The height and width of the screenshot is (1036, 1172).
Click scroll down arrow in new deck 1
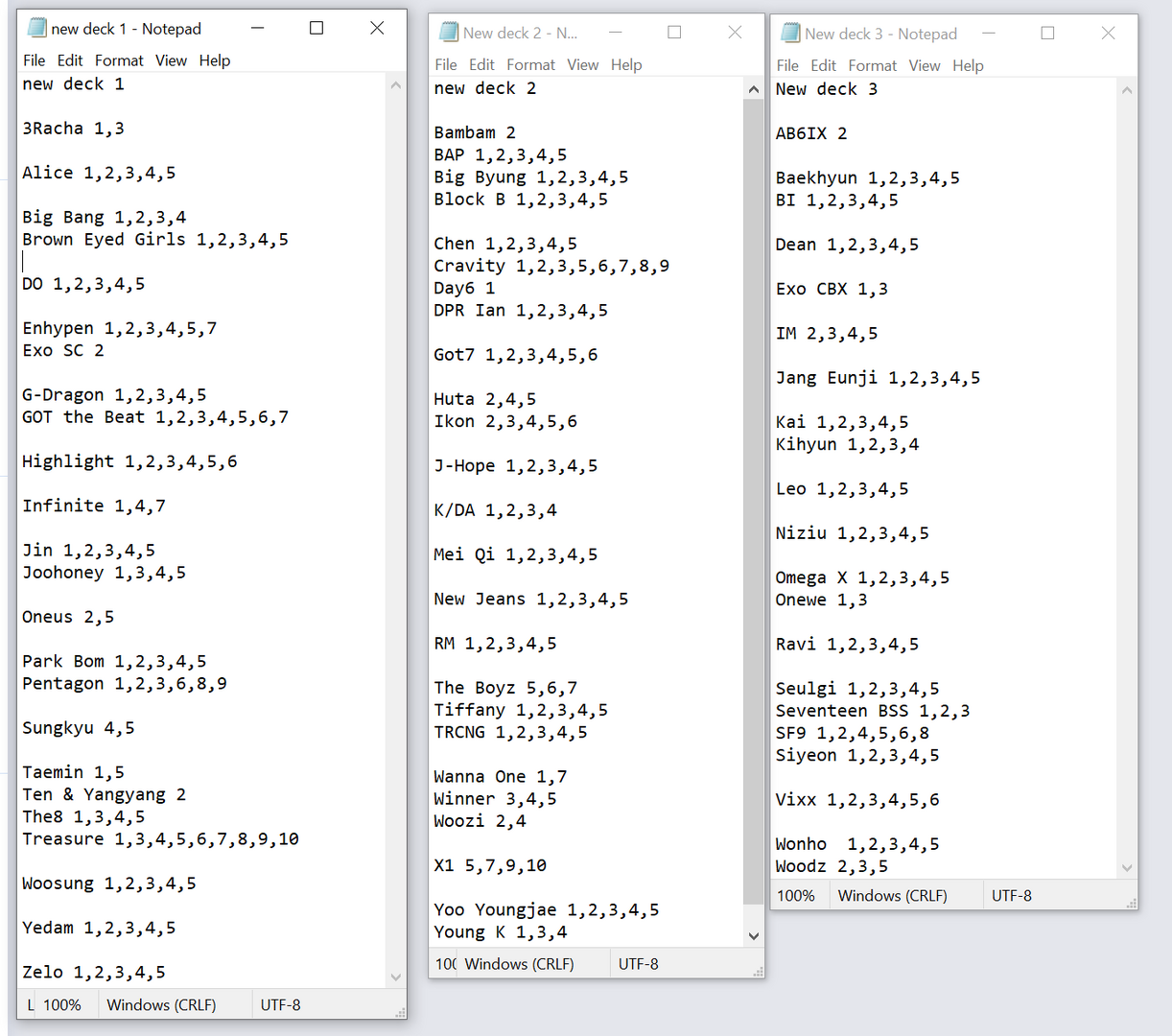396,977
